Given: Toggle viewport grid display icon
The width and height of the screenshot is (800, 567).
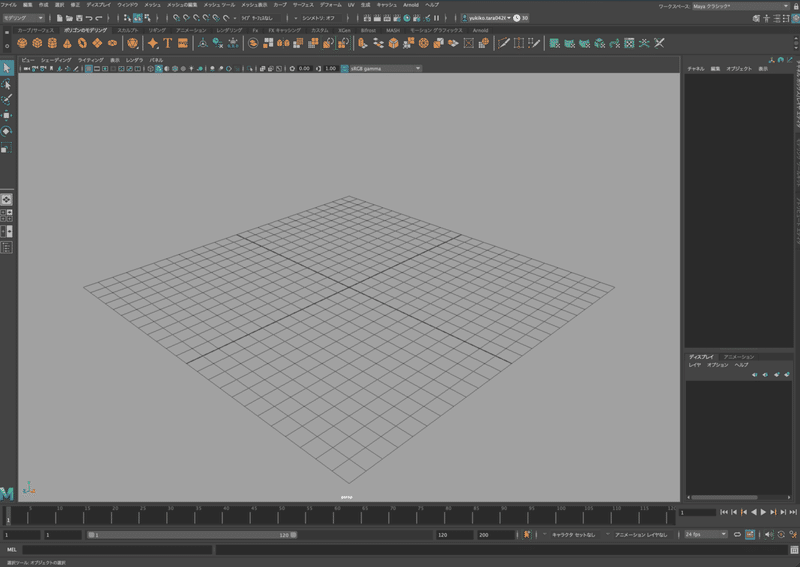Looking at the screenshot, I should (89, 68).
